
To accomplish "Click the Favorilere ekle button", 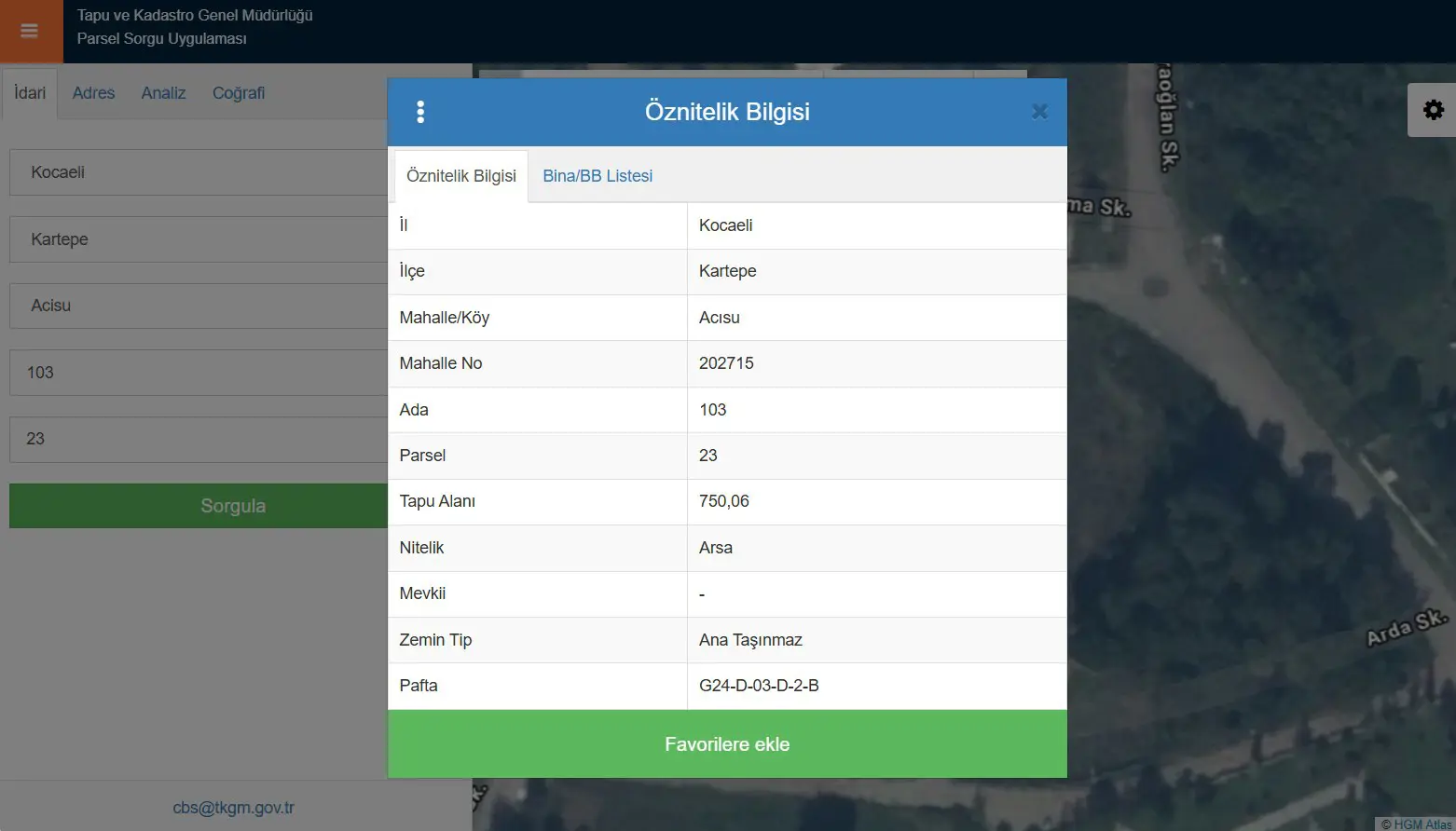I will coord(727,744).
